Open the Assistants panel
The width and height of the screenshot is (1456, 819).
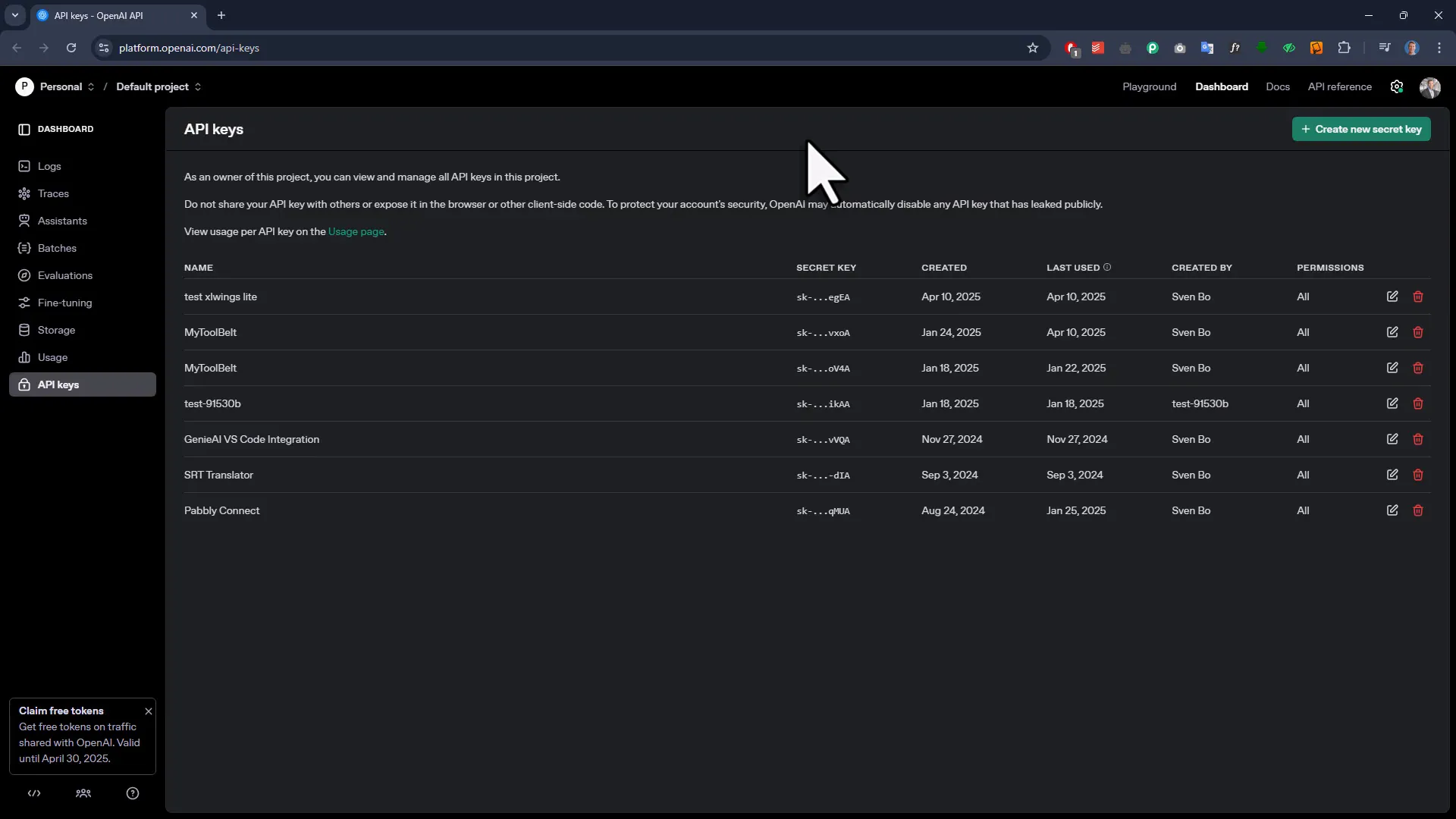(x=61, y=221)
